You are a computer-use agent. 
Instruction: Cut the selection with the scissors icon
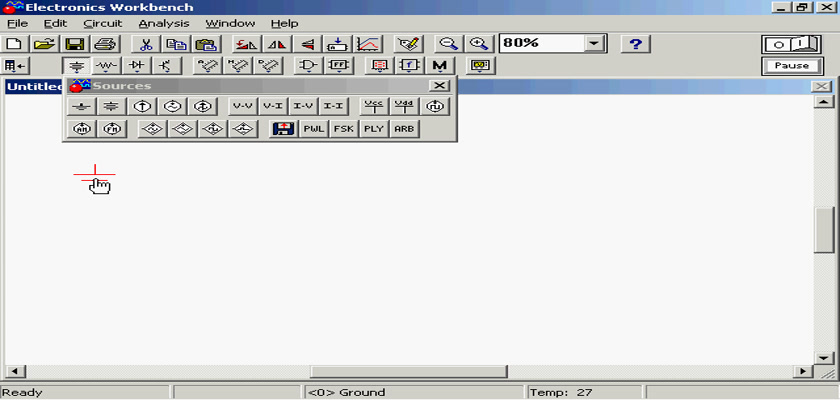coord(146,44)
